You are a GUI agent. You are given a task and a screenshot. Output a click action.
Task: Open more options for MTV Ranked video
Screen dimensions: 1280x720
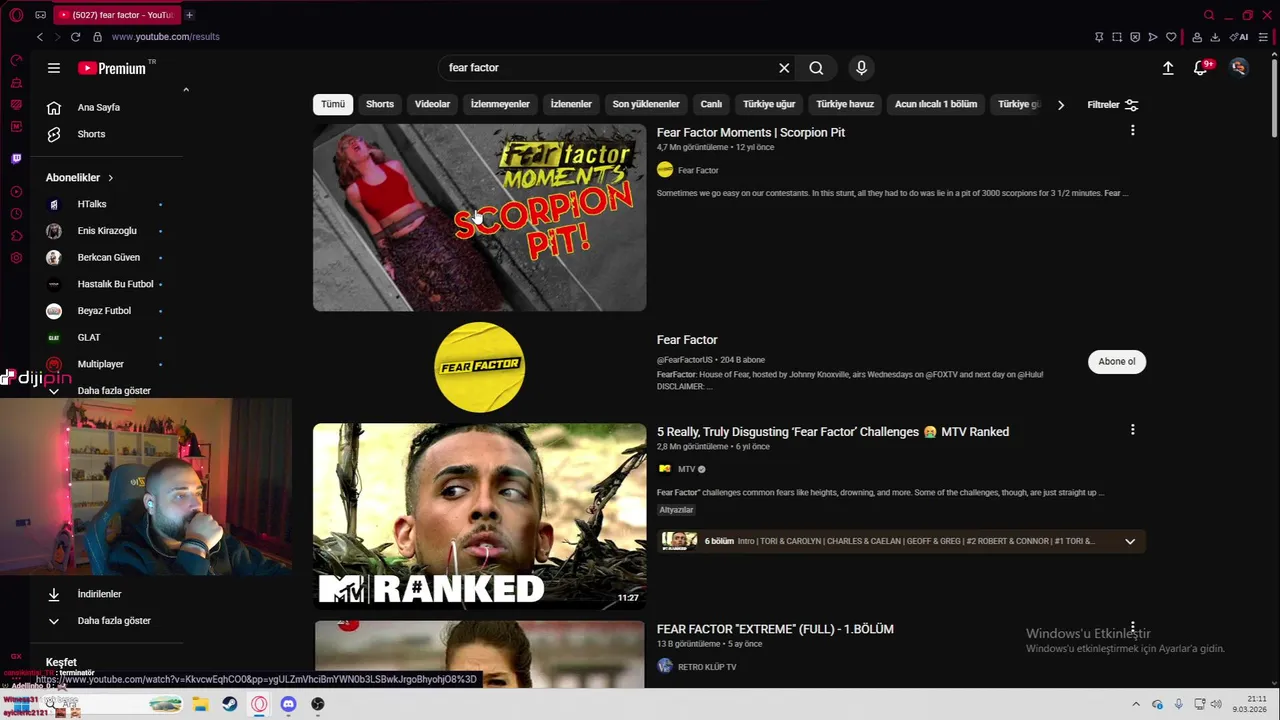(1132, 430)
